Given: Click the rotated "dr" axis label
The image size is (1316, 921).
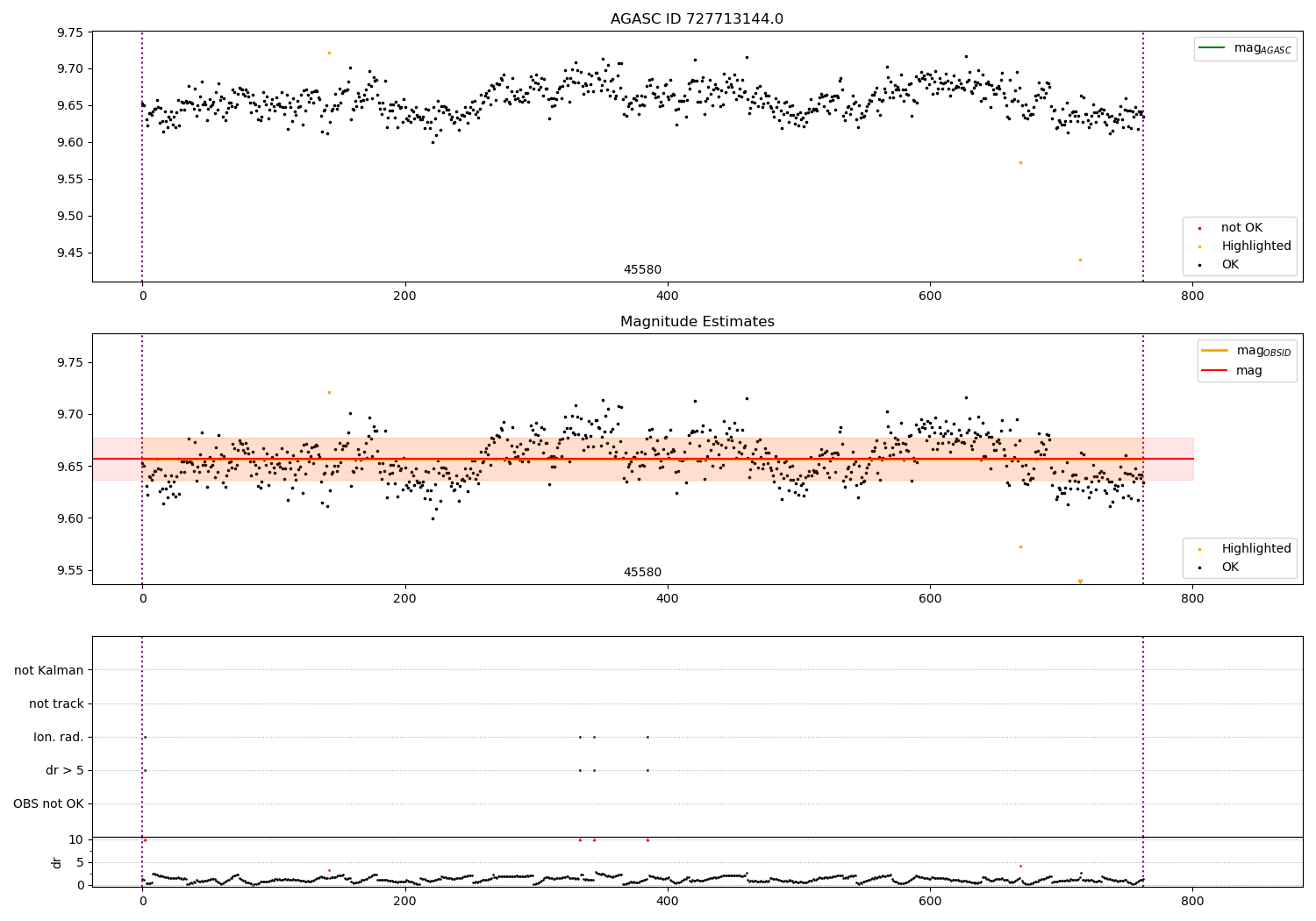Looking at the screenshot, I should (57, 862).
